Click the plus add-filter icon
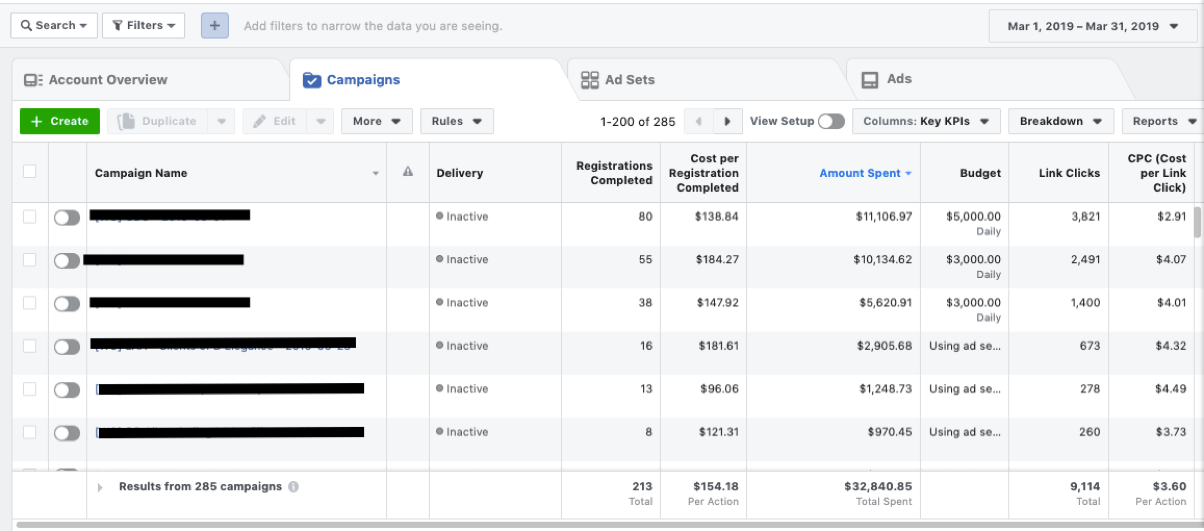The width and height of the screenshot is (1204, 531). 214,26
